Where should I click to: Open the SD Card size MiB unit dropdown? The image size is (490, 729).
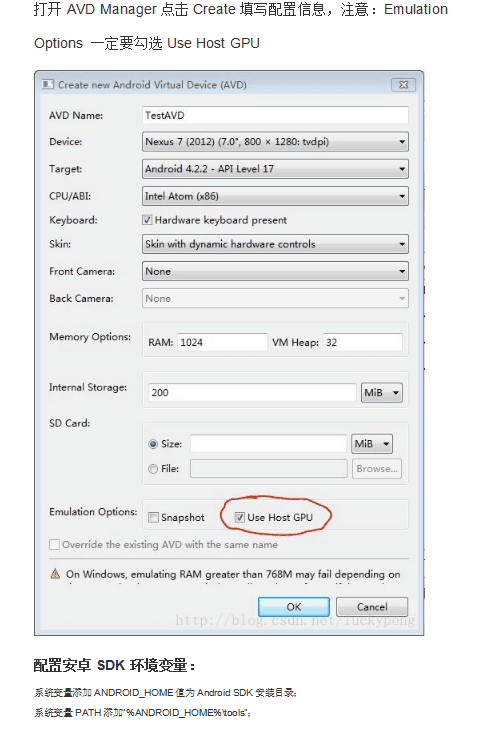point(372,444)
